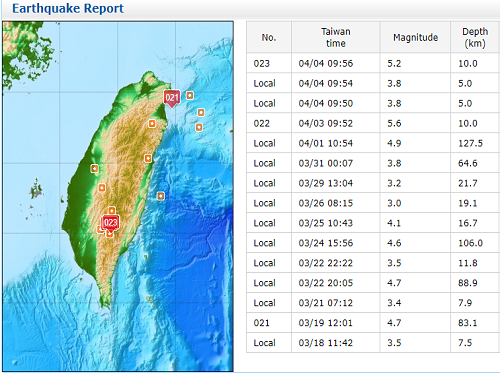This screenshot has width=500, height=375.
Task: Click depth value 21.7
Action: point(468,183)
